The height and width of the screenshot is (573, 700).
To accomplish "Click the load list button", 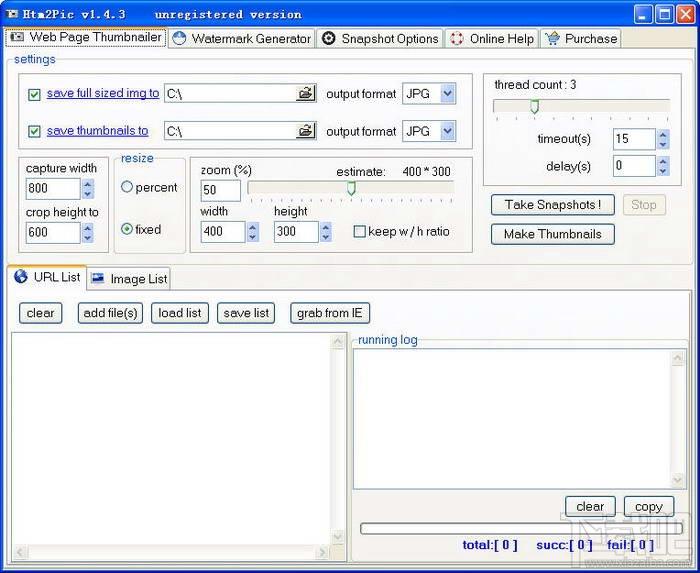I will coord(179,313).
